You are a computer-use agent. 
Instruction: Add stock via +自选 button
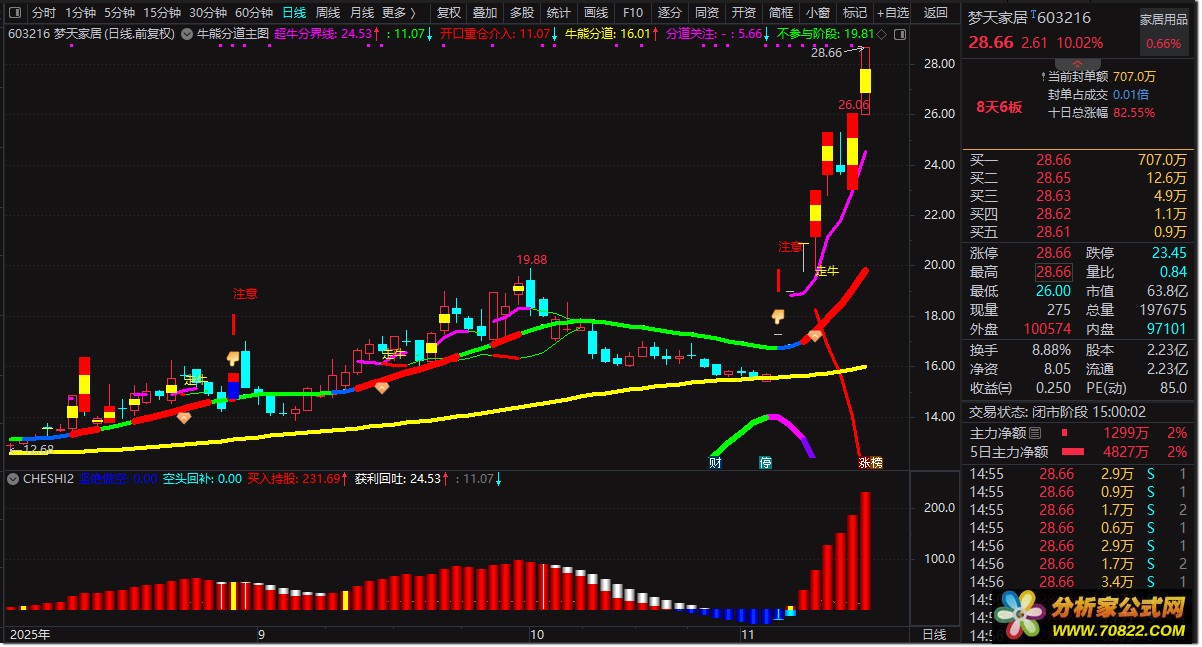coord(892,13)
